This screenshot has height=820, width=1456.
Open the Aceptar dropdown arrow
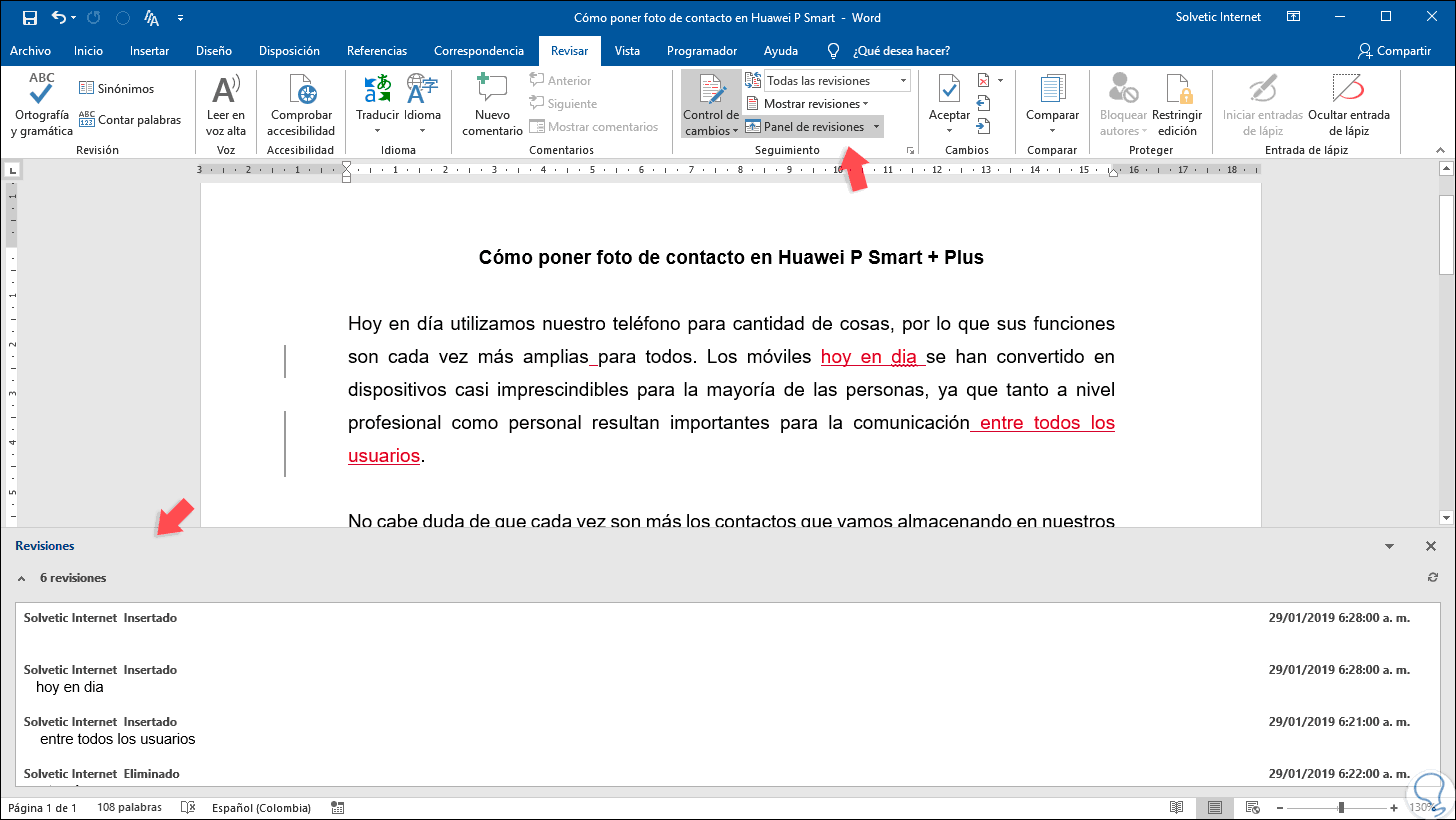(x=949, y=130)
